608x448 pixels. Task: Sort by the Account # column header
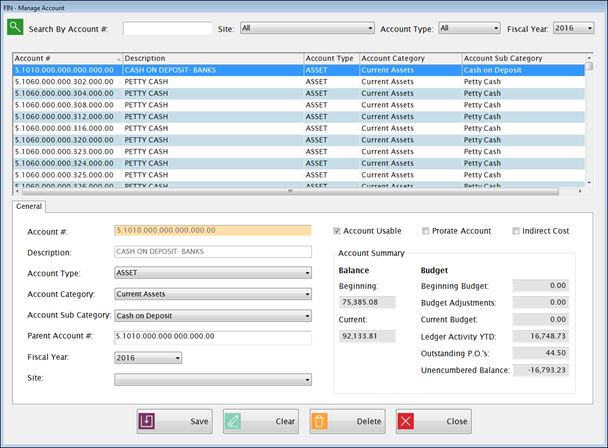(x=67, y=59)
